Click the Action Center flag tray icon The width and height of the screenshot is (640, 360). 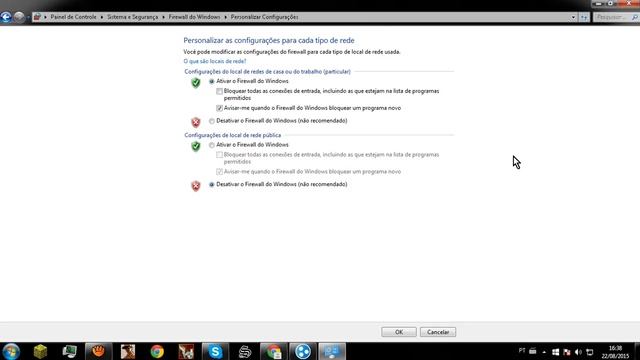click(567, 352)
